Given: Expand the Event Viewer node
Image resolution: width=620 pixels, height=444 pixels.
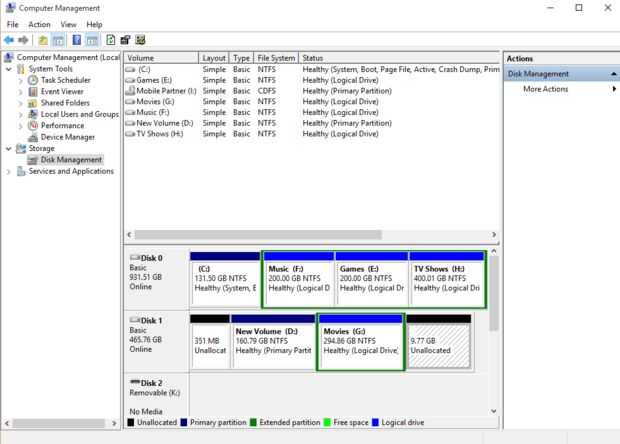Looking at the screenshot, I should click(x=21, y=92).
